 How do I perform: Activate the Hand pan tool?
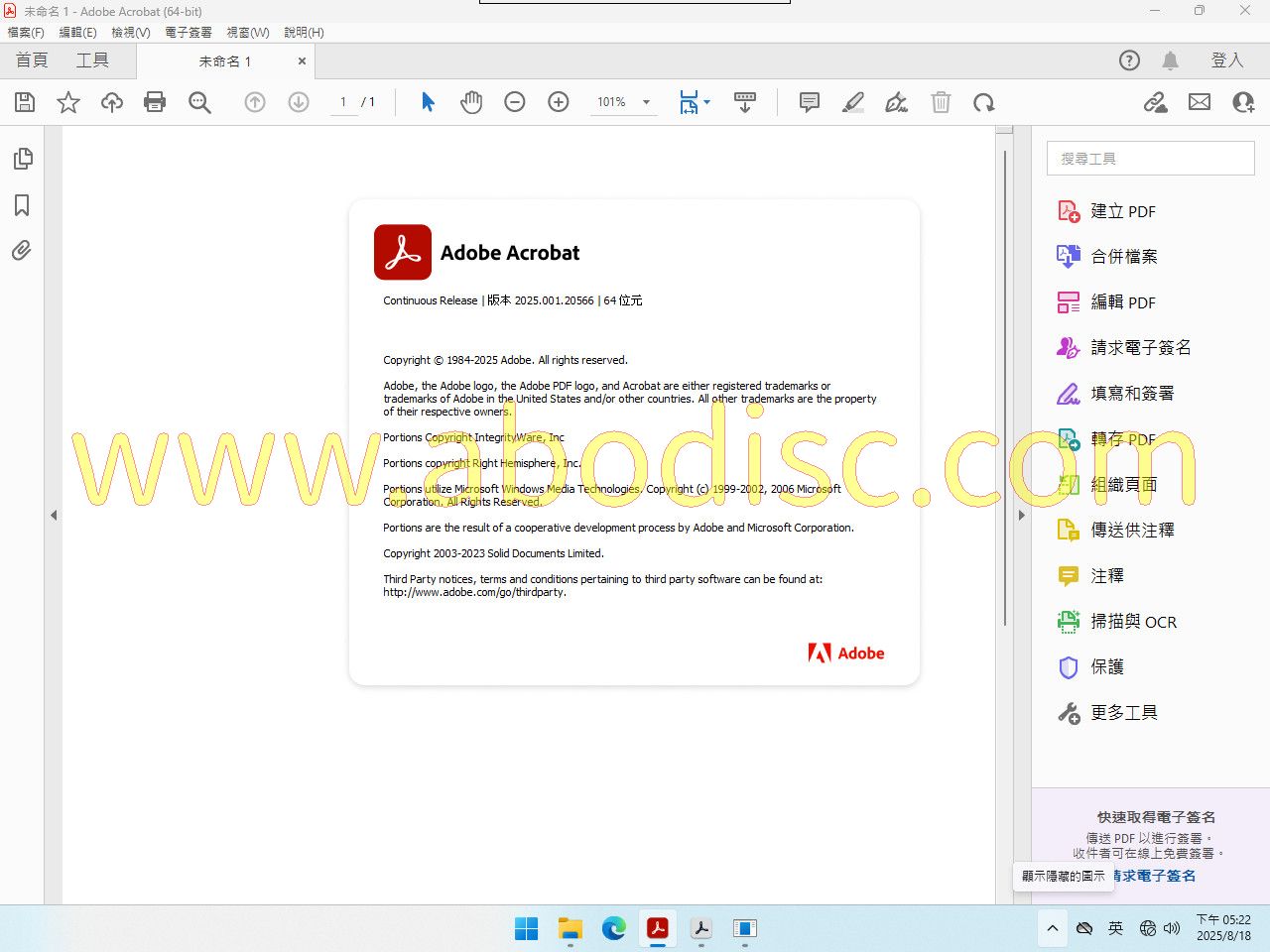[471, 102]
